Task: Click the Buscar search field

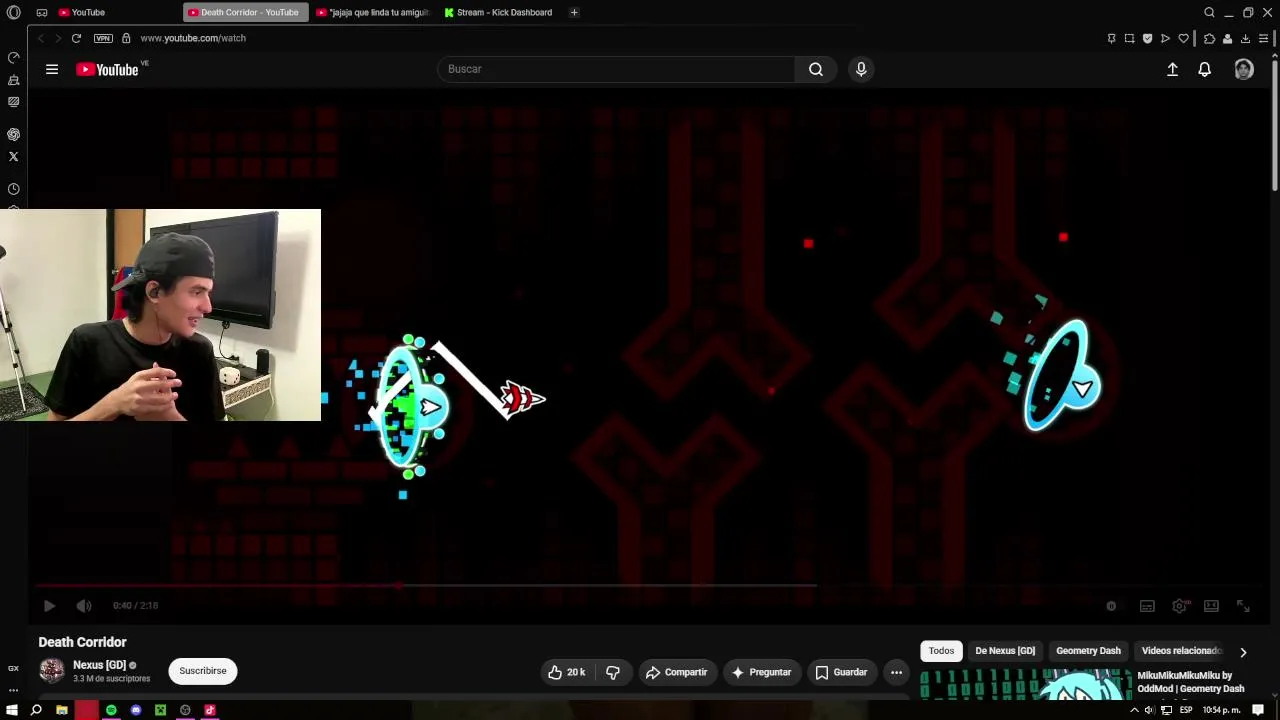Action: 616,69
